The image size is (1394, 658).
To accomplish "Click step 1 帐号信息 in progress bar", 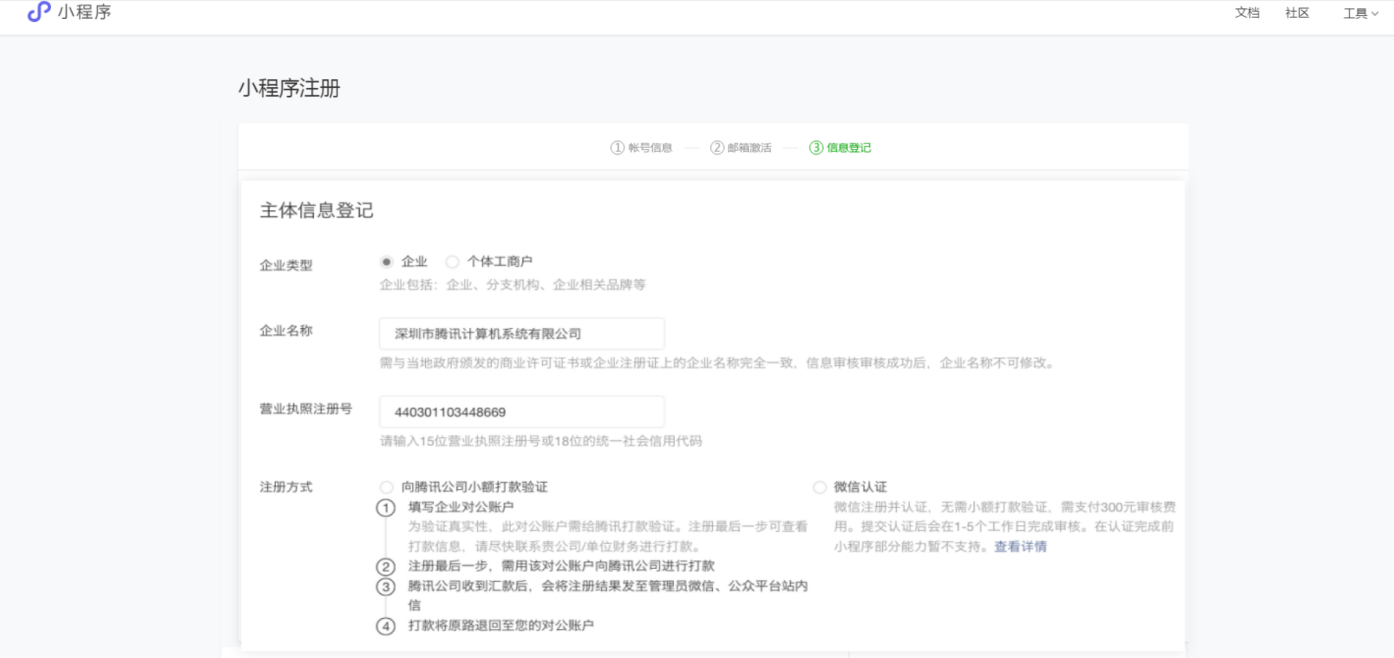I will [x=641, y=148].
